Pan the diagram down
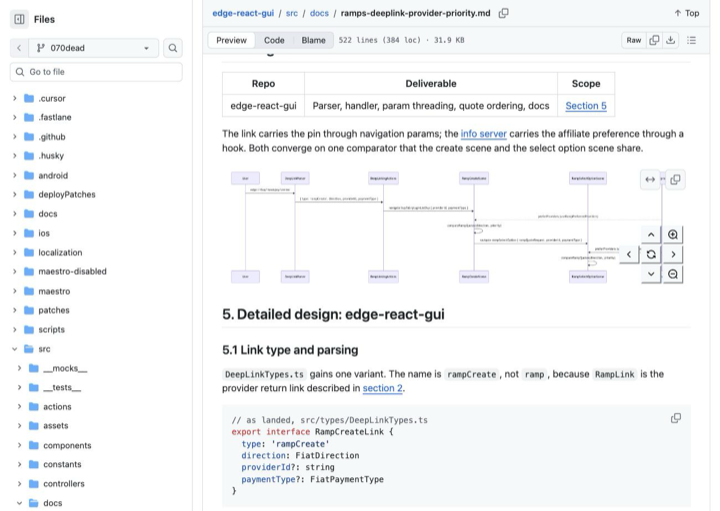This screenshot has height=511, width=720. pyautogui.click(x=651, y=274)
